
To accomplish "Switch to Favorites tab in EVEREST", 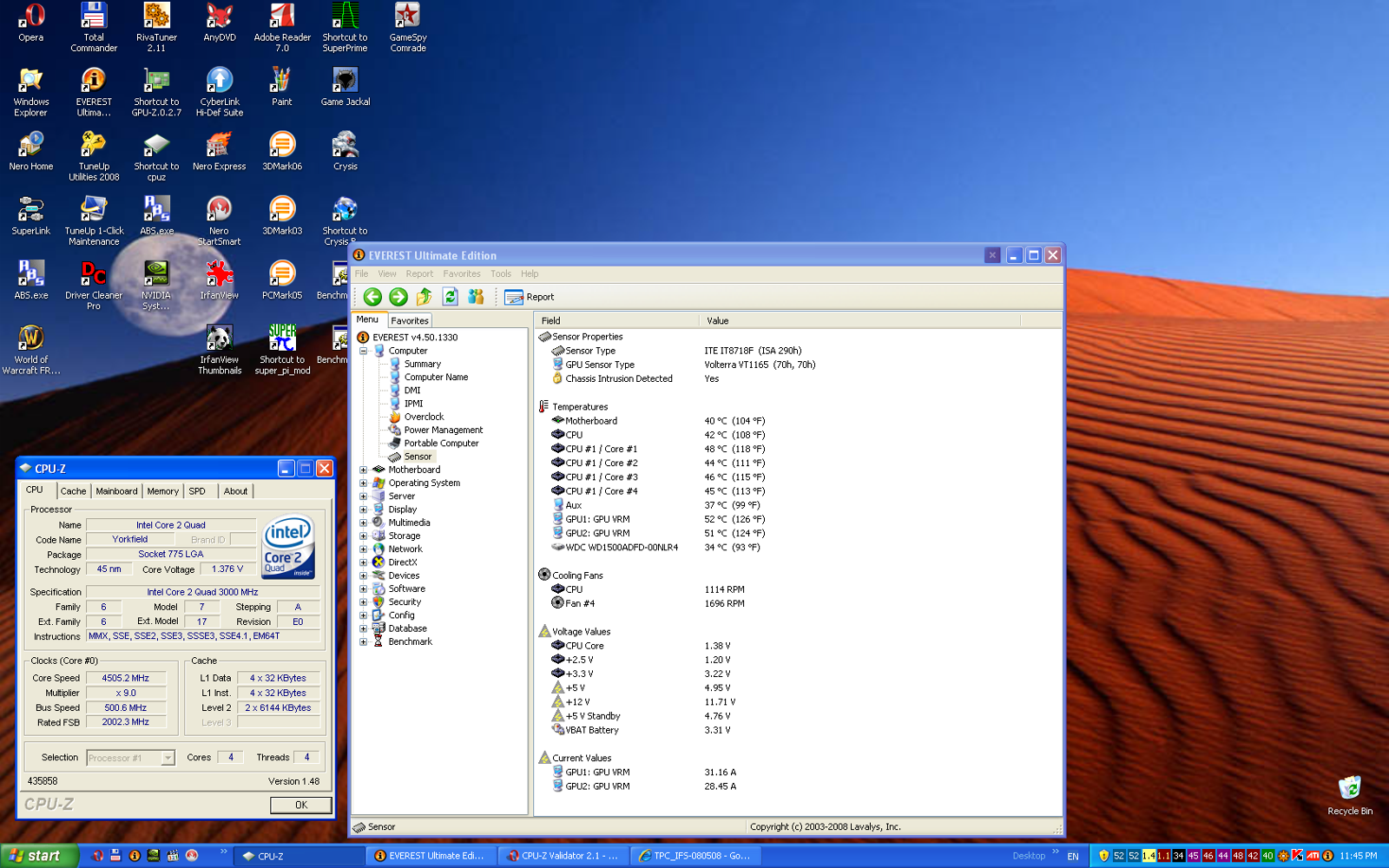I will 410,320.
